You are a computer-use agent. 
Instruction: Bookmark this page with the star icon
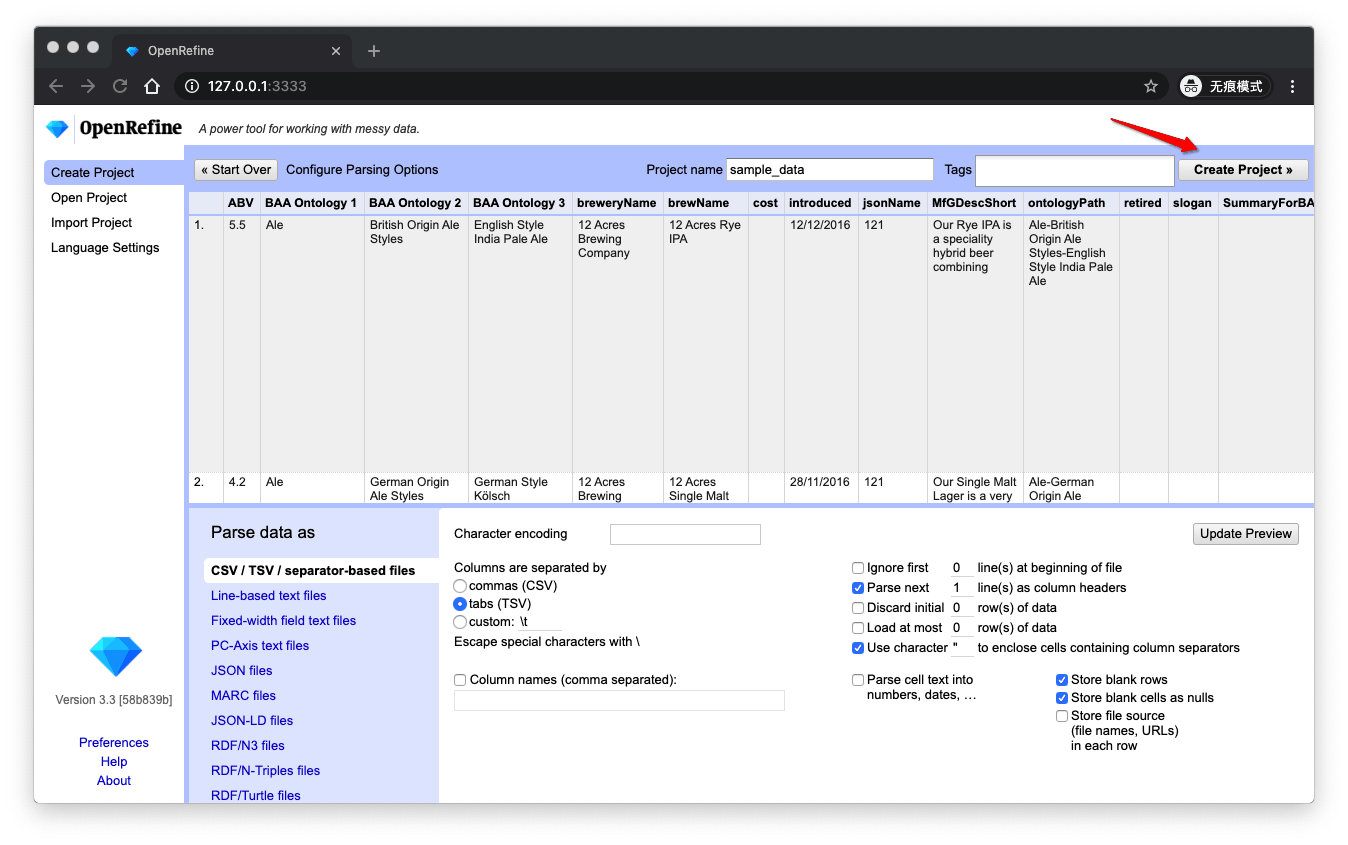1151,86
